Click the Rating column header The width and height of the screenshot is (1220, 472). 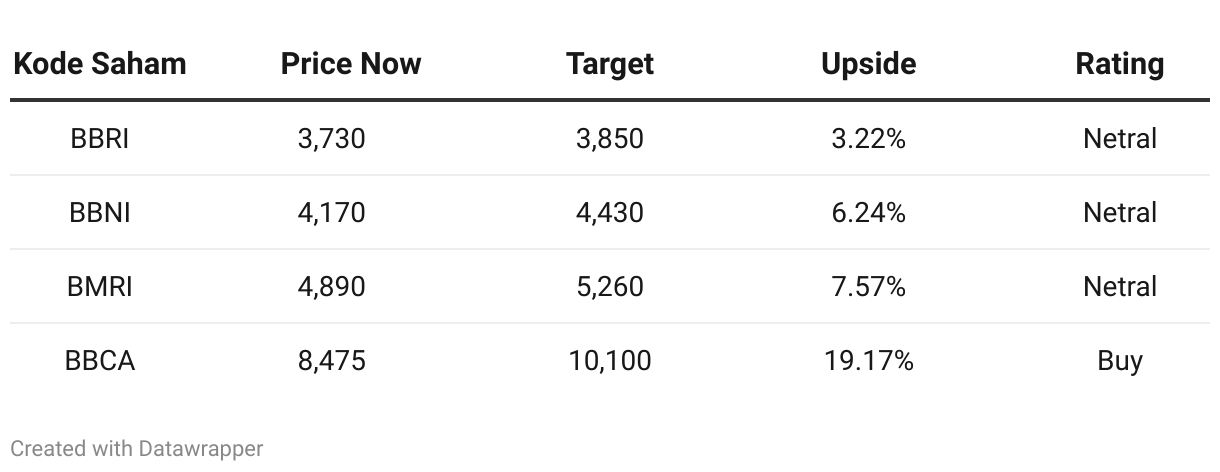[x=1119, y=64]
